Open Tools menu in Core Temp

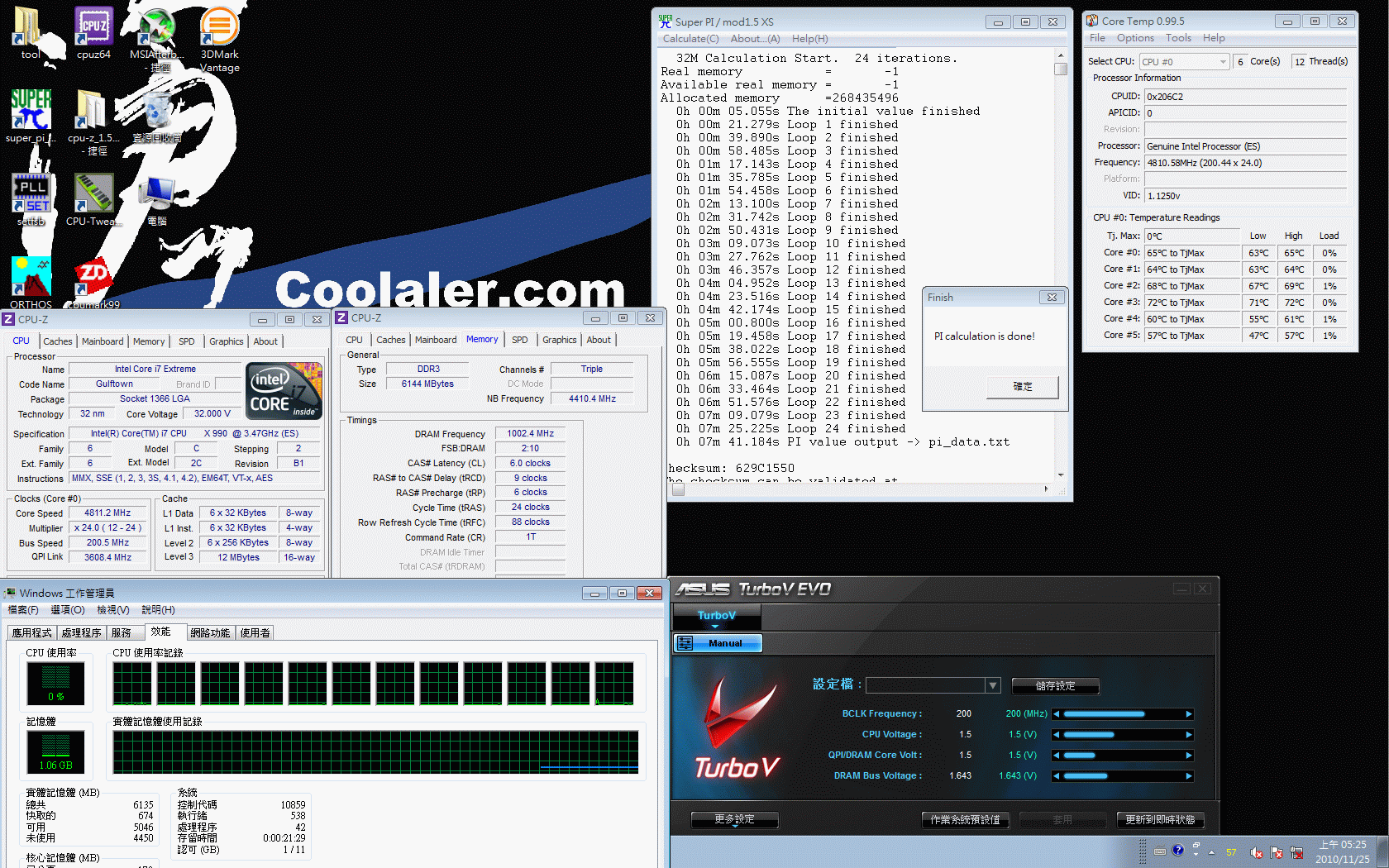pyautogui.click(x=1178, y=38)
